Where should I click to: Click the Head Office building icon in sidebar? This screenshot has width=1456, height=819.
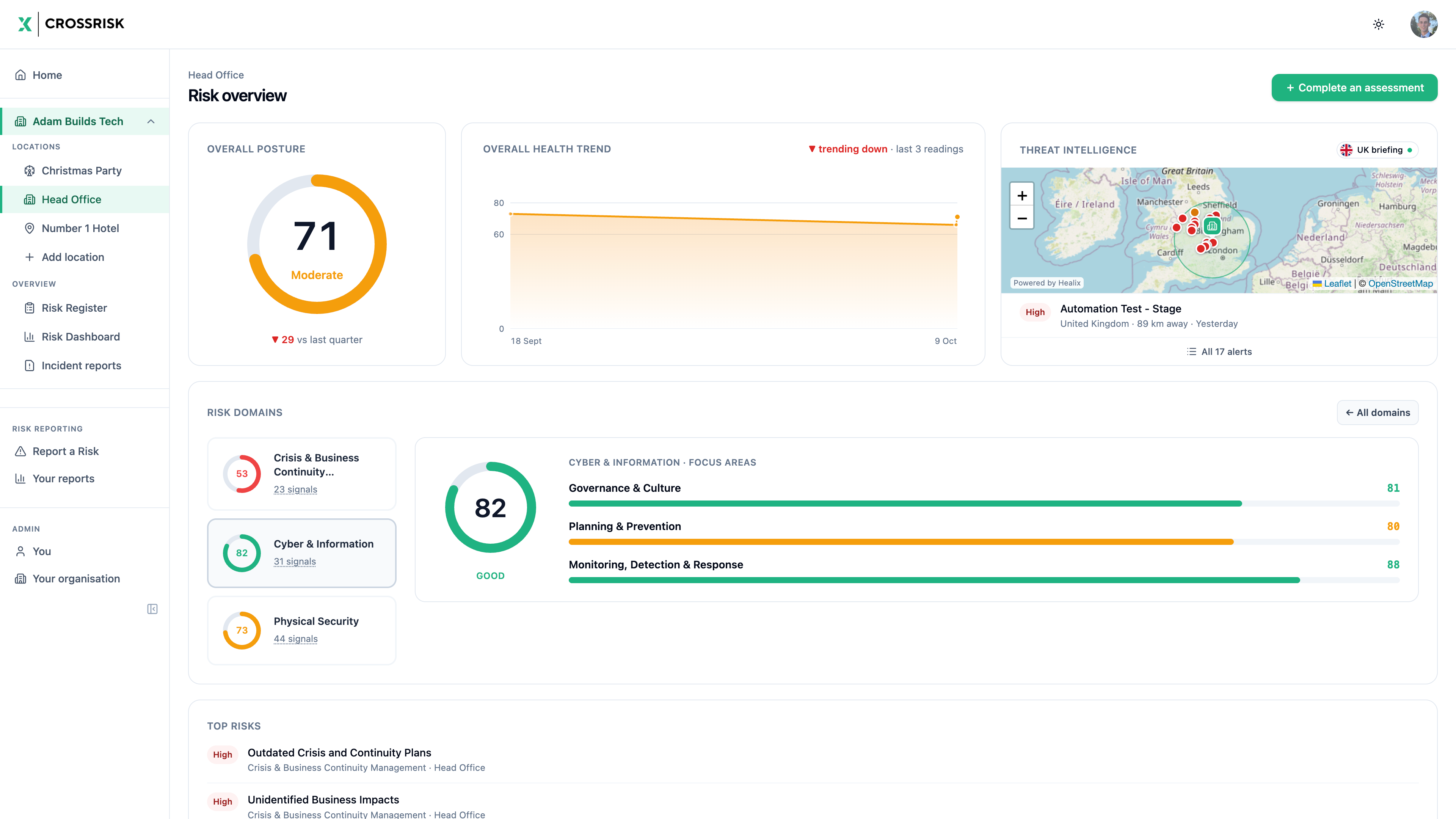30,199
